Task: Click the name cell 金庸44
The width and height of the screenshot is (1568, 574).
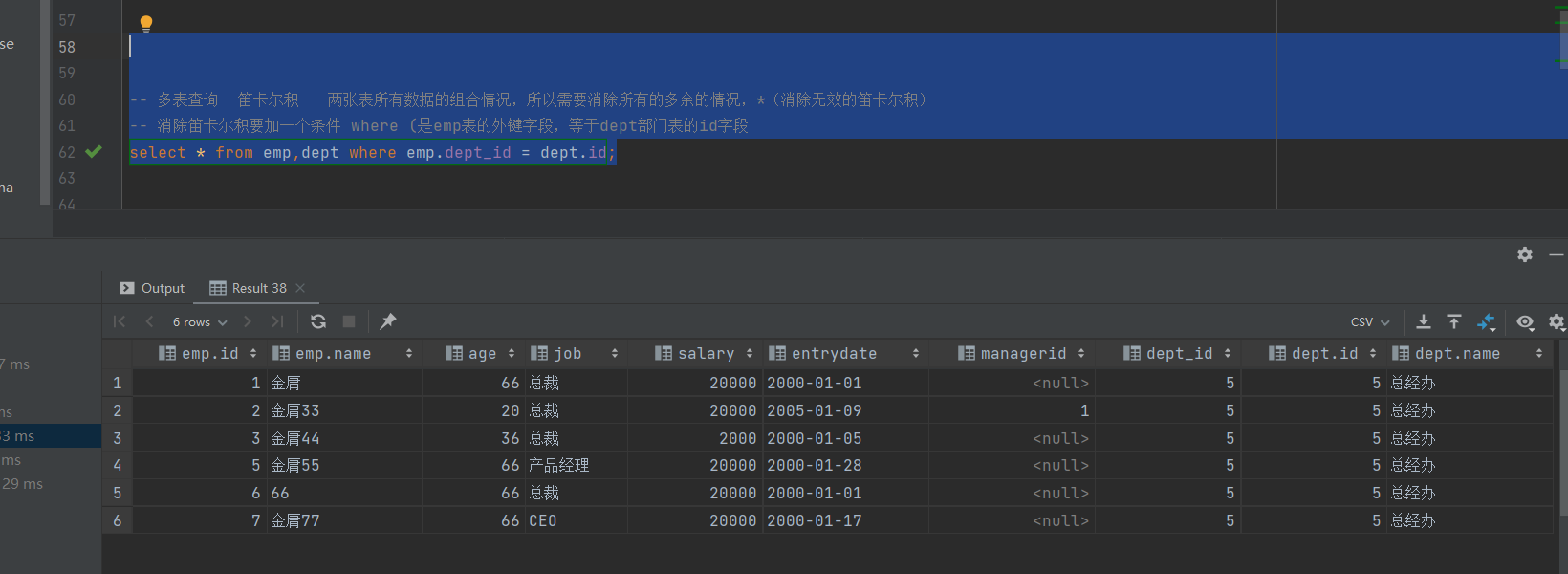Action: click(x=343, y=438)
